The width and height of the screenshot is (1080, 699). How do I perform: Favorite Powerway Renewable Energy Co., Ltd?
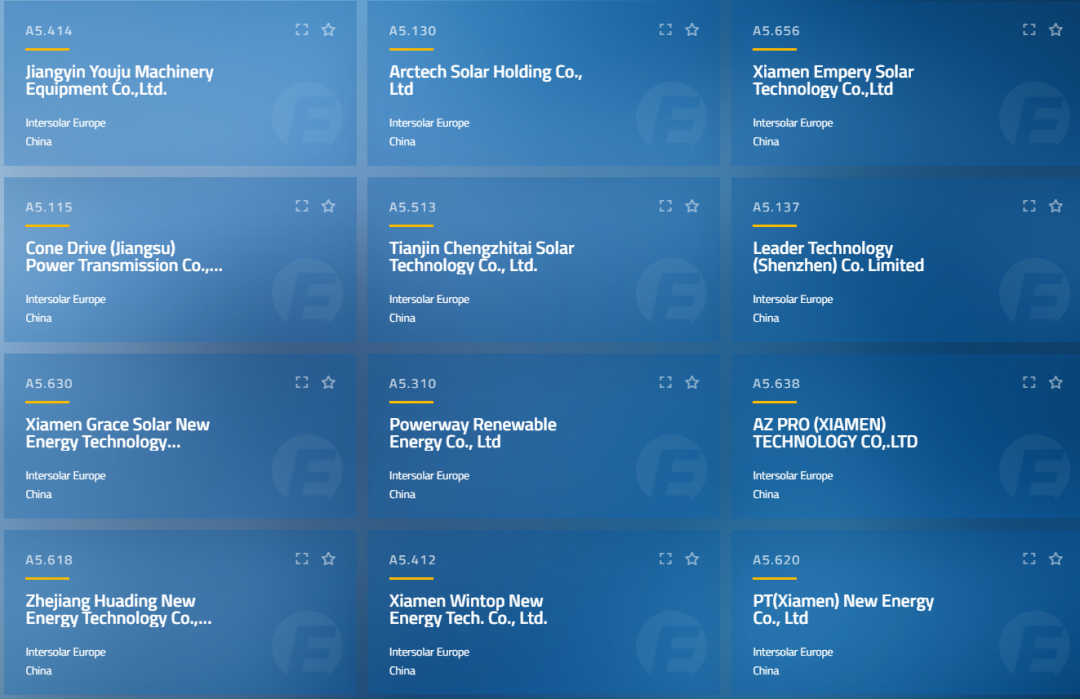pos(692,382)
